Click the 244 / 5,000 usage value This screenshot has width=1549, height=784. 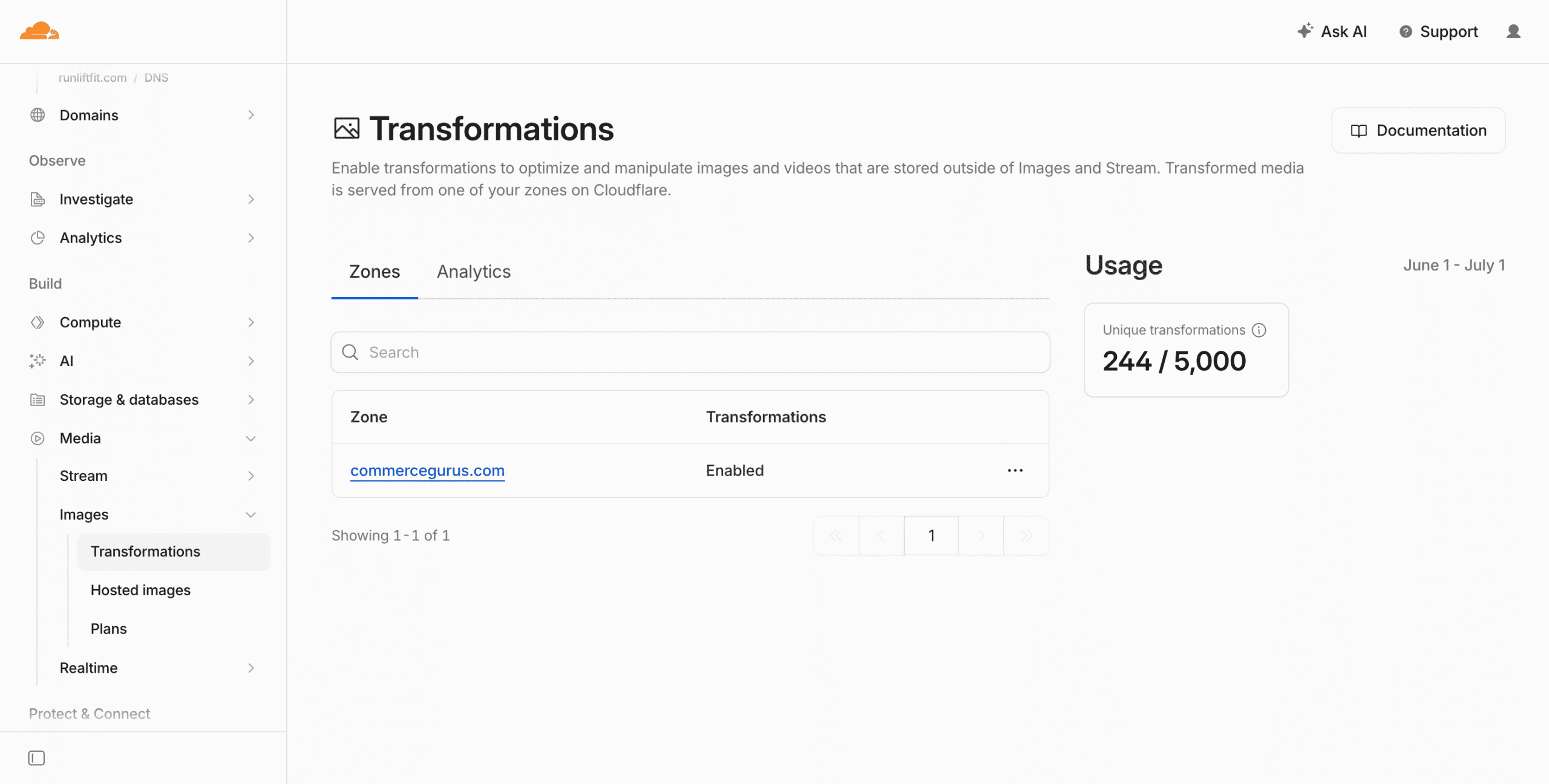click(x=1174, y=362)
